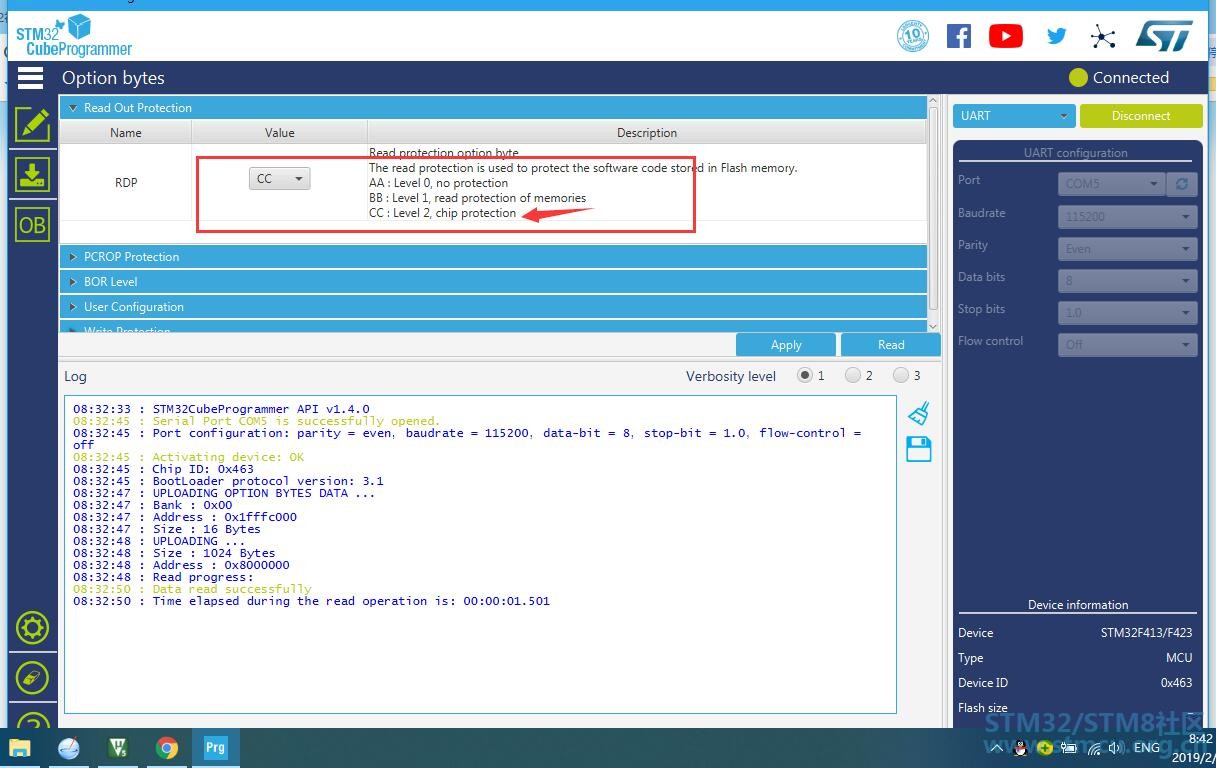
Task: Open ST Twitter page icon
Action: point(1056,36)
